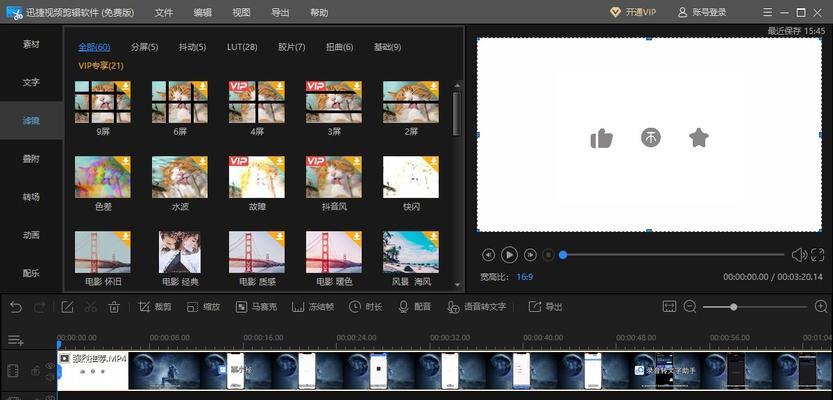This screenshot has width=833, height=400.
Task: Switch to the 配乐 sidebar panel
Action: (x=31, y=273)
